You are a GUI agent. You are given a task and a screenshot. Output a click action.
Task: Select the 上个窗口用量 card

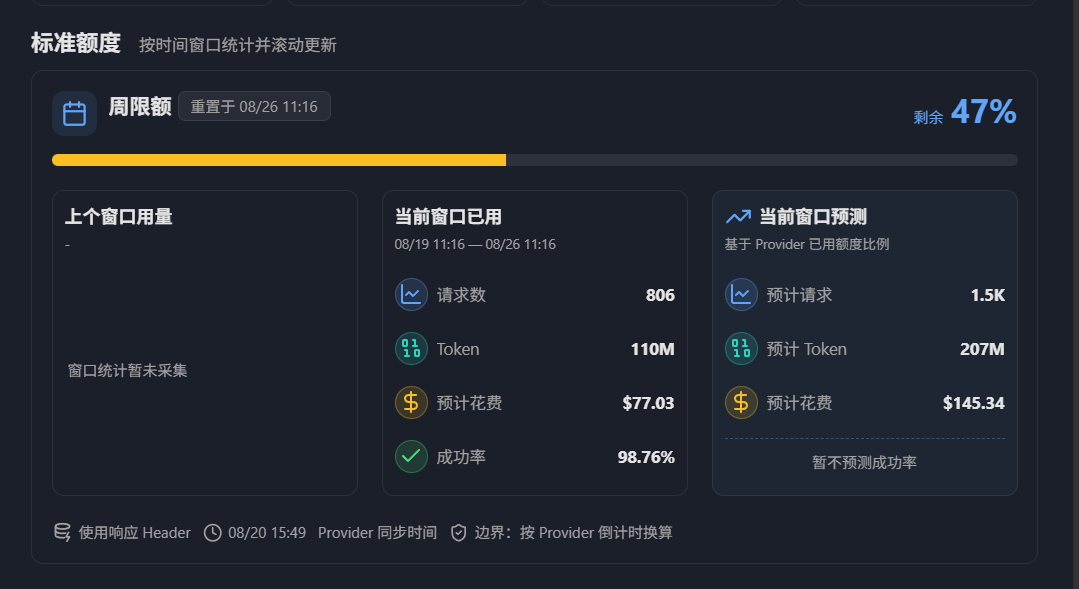(x=205, y=343)
